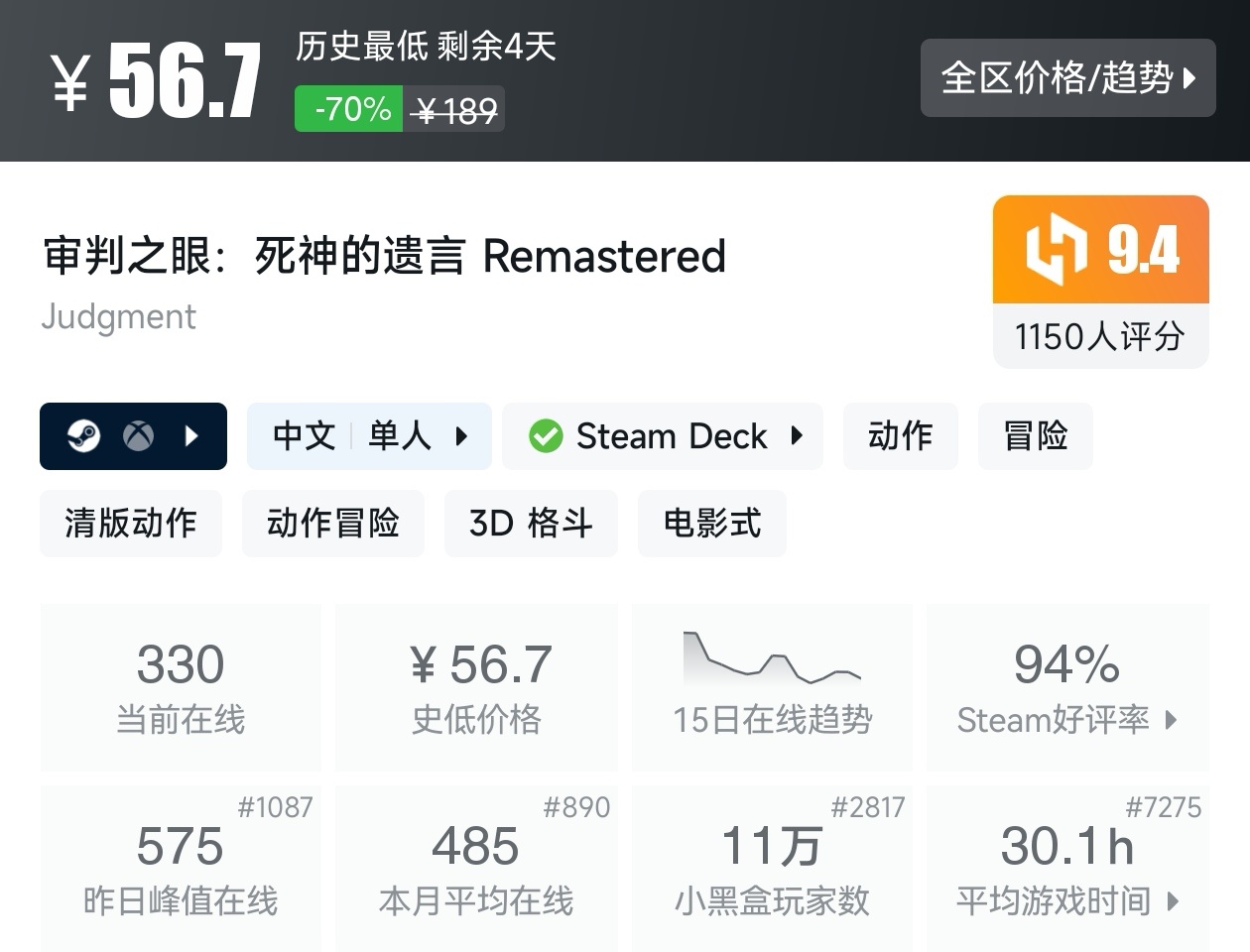The image size is (1250, 952).
Task: Open the Xiaoheihe 9.4 rating badge
Action: coord(1099,249)
